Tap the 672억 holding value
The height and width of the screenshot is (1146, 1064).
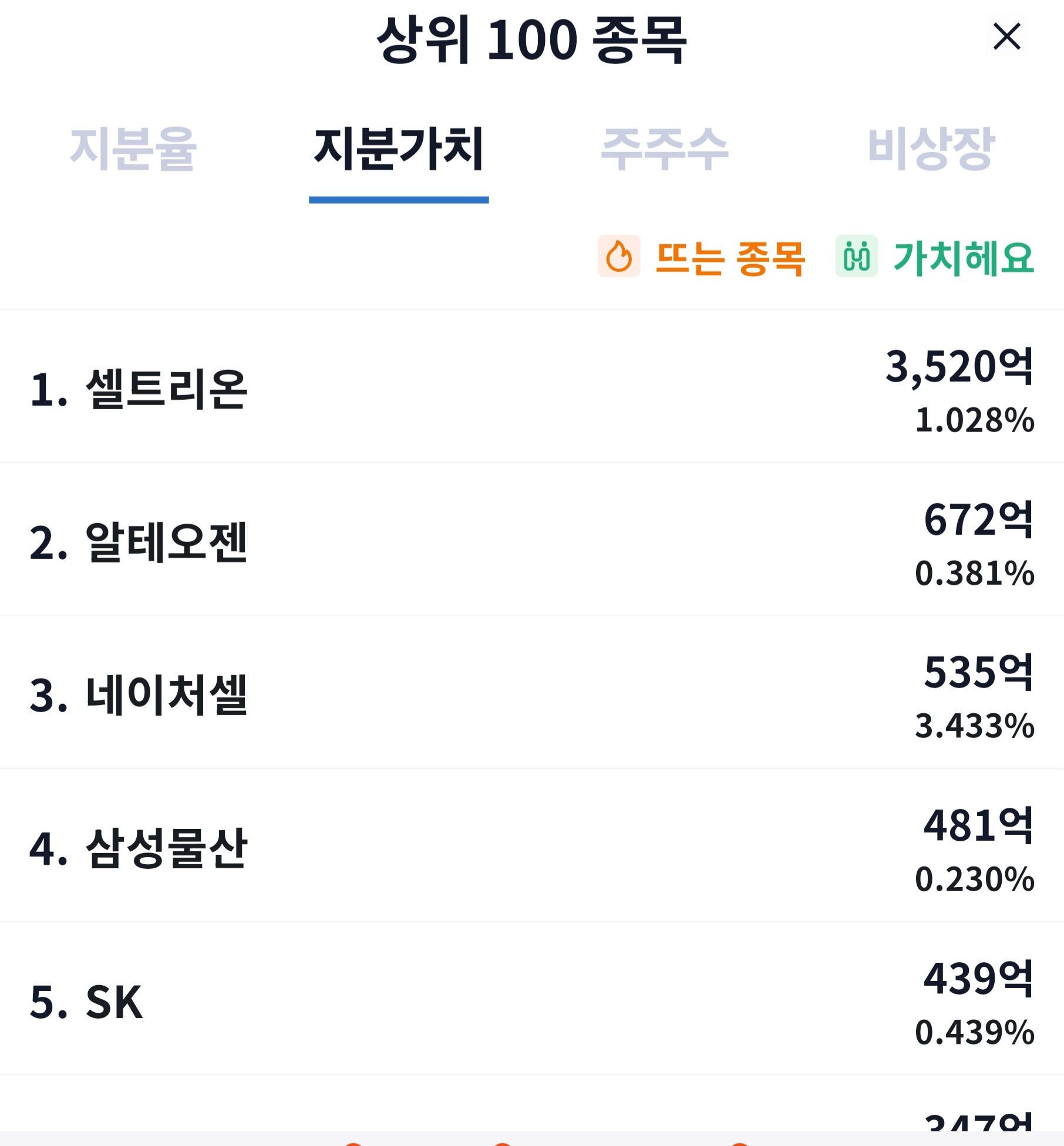[x=979, y=519]
